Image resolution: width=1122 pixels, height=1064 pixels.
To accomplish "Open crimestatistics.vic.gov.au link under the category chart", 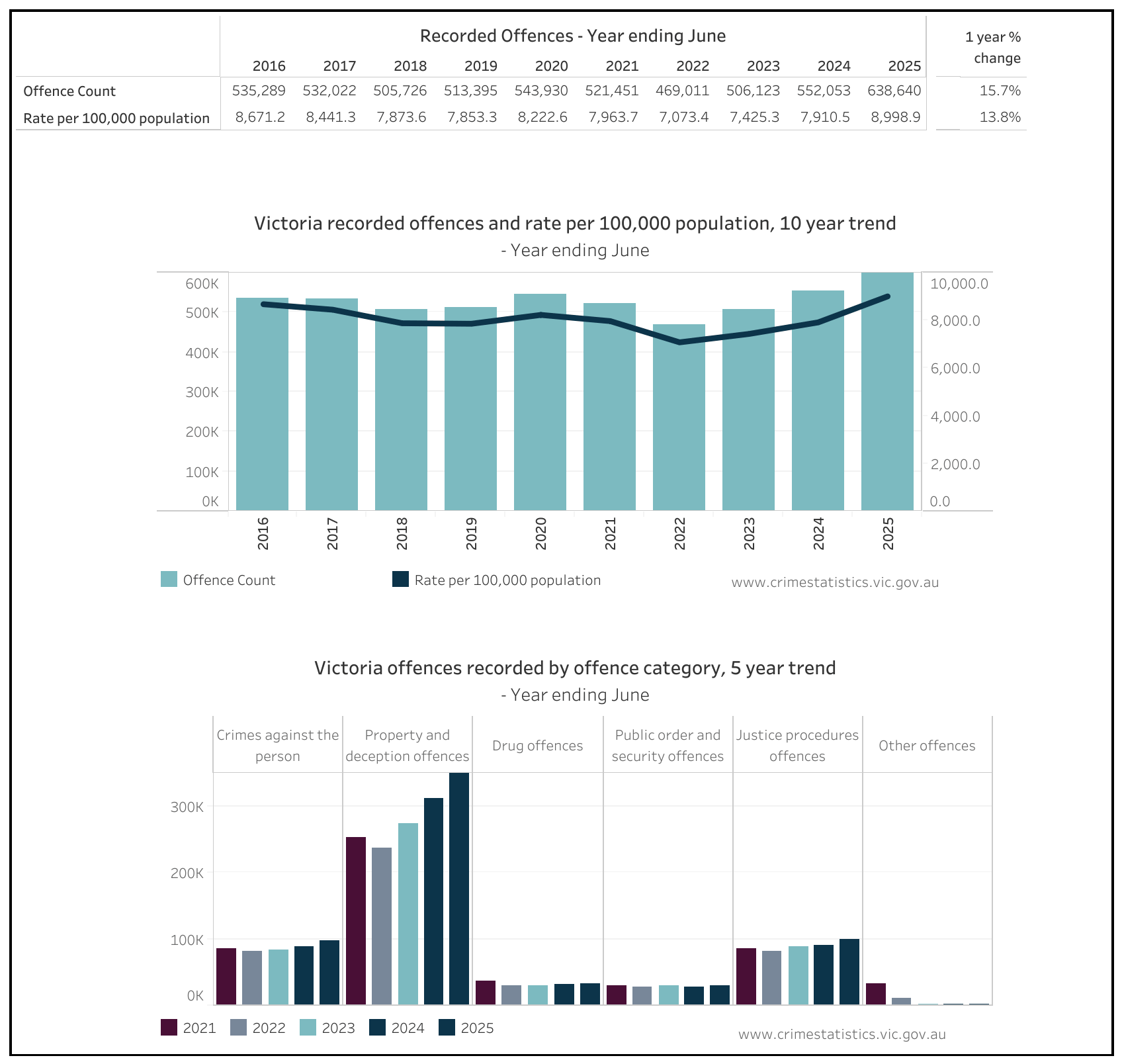I will 841,1034.
